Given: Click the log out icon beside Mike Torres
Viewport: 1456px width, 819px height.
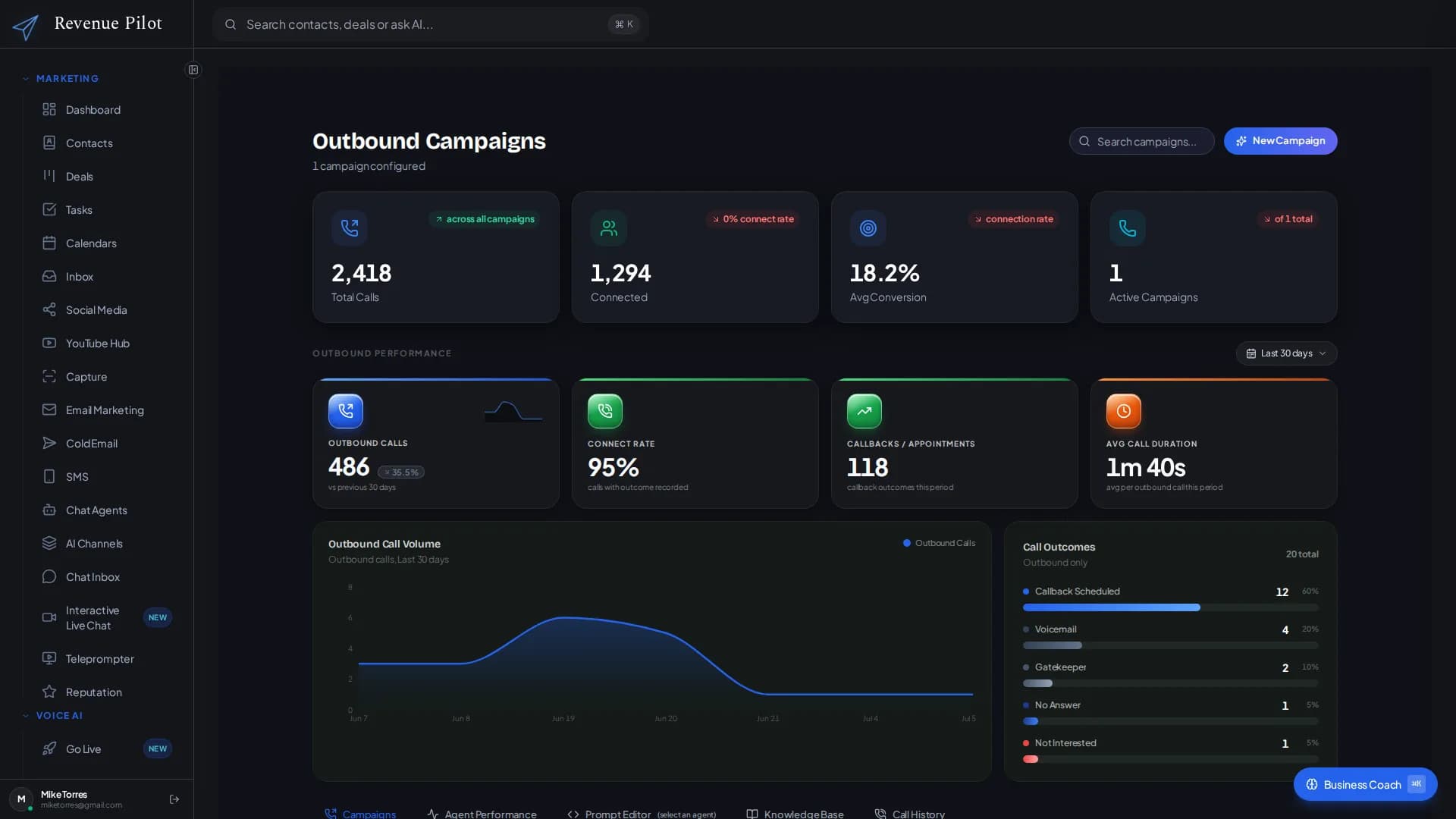Looking at the screenshot, I should (174, 799).
